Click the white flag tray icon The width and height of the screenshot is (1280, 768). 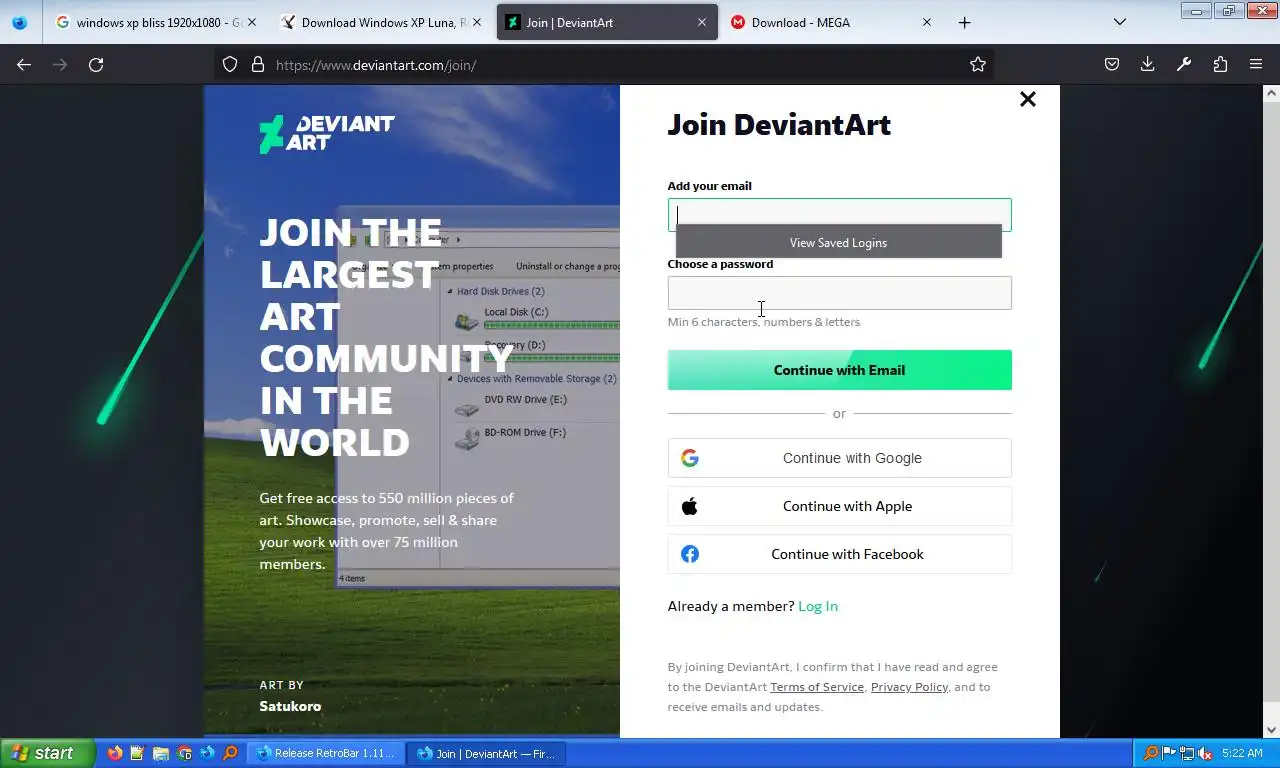click(x=1169, y=753)
